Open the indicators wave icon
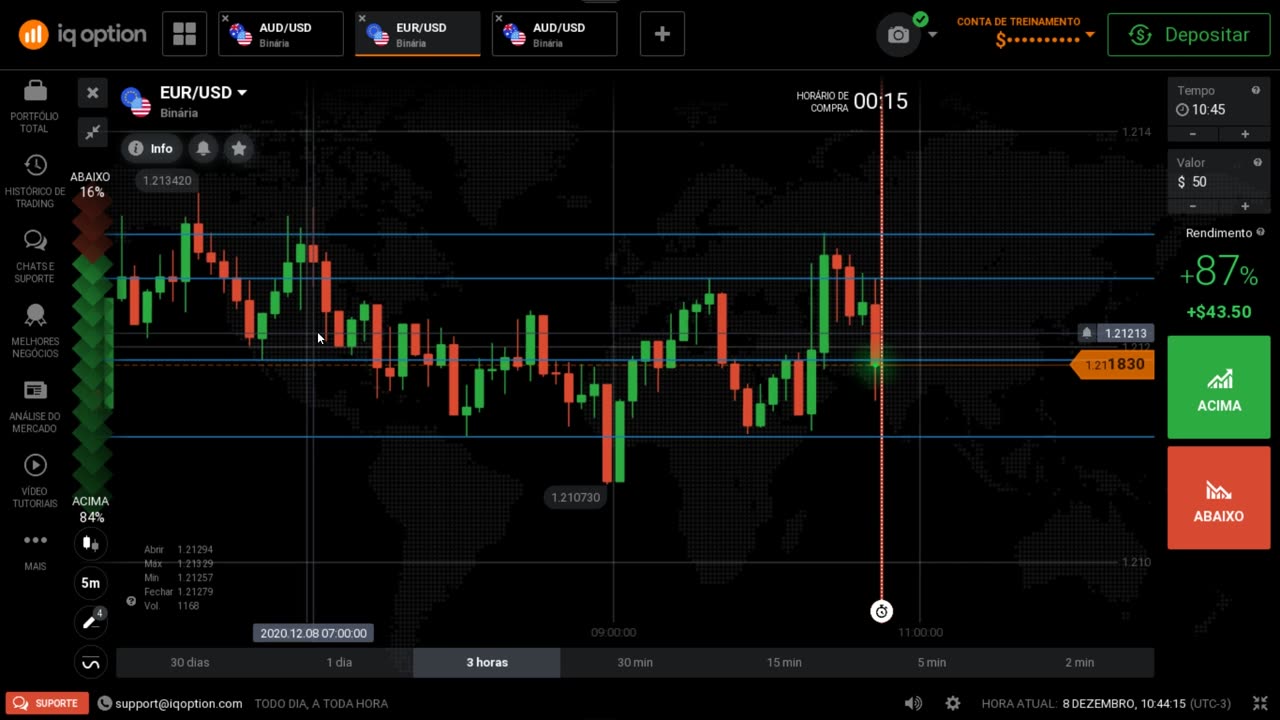The height and width of the screenshot is (720, 1280). (x=90, y=662)
